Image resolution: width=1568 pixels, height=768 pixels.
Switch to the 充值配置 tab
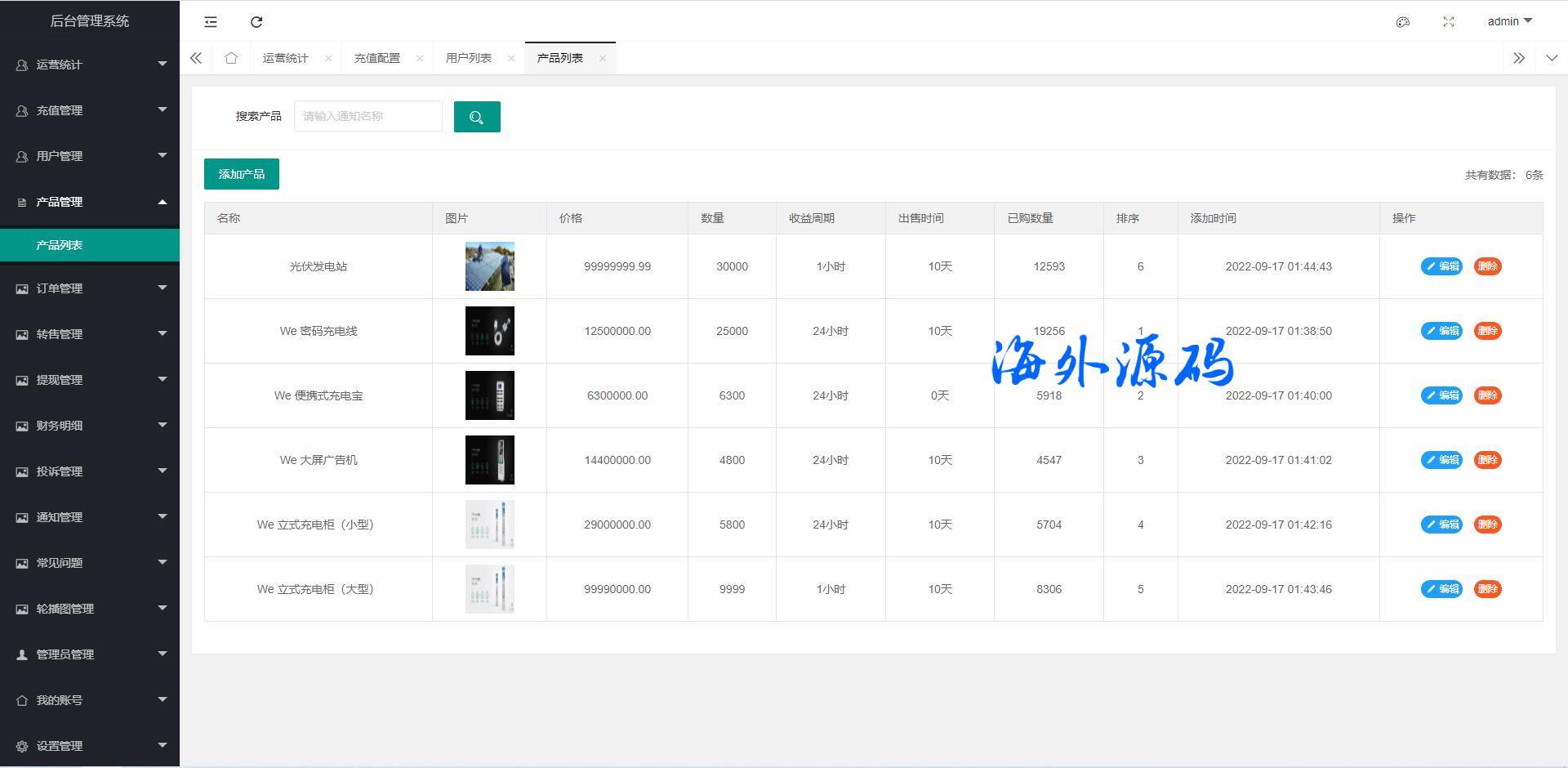point(376,58)
